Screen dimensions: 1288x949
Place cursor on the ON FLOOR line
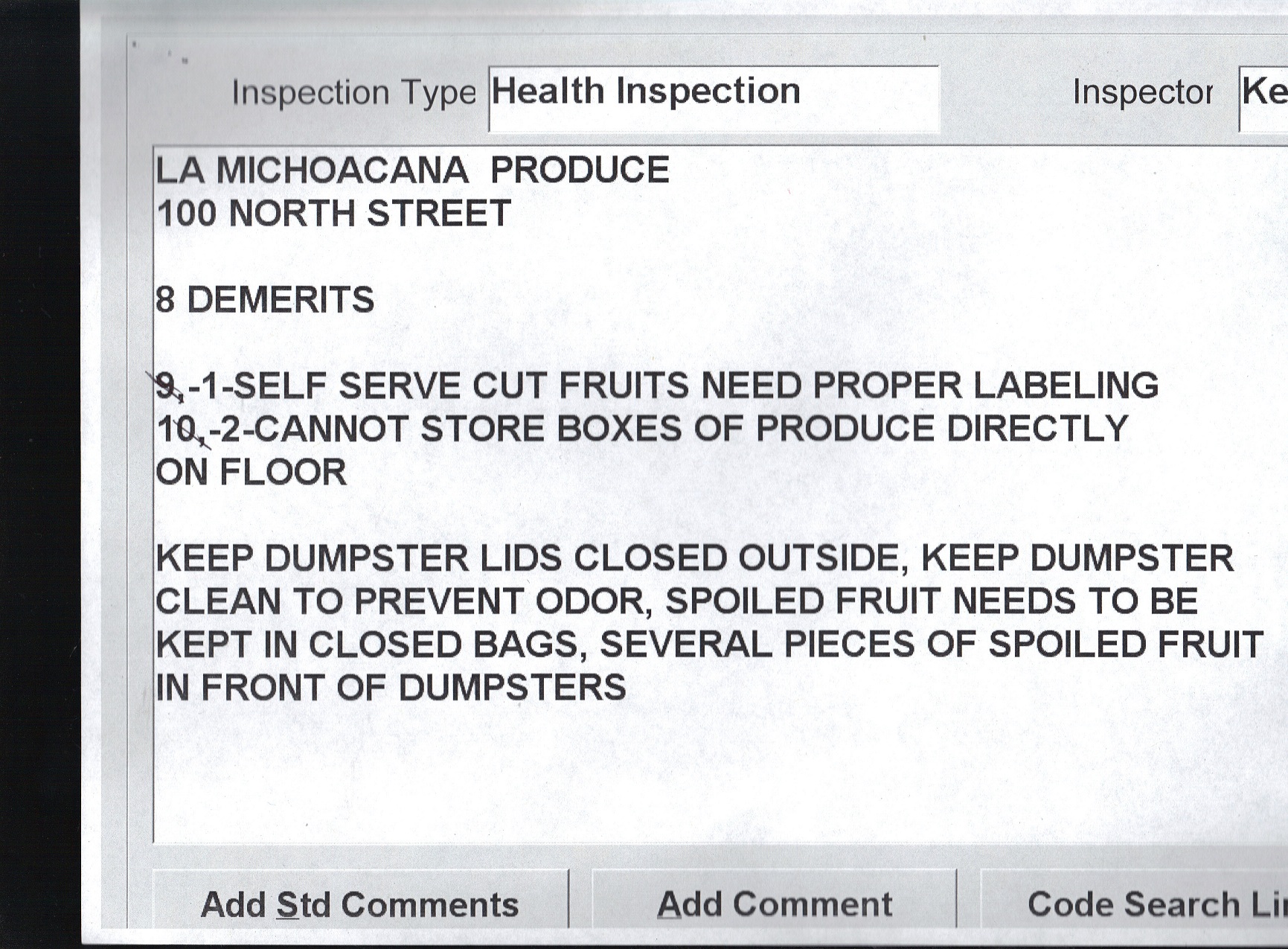pos(251,473)
